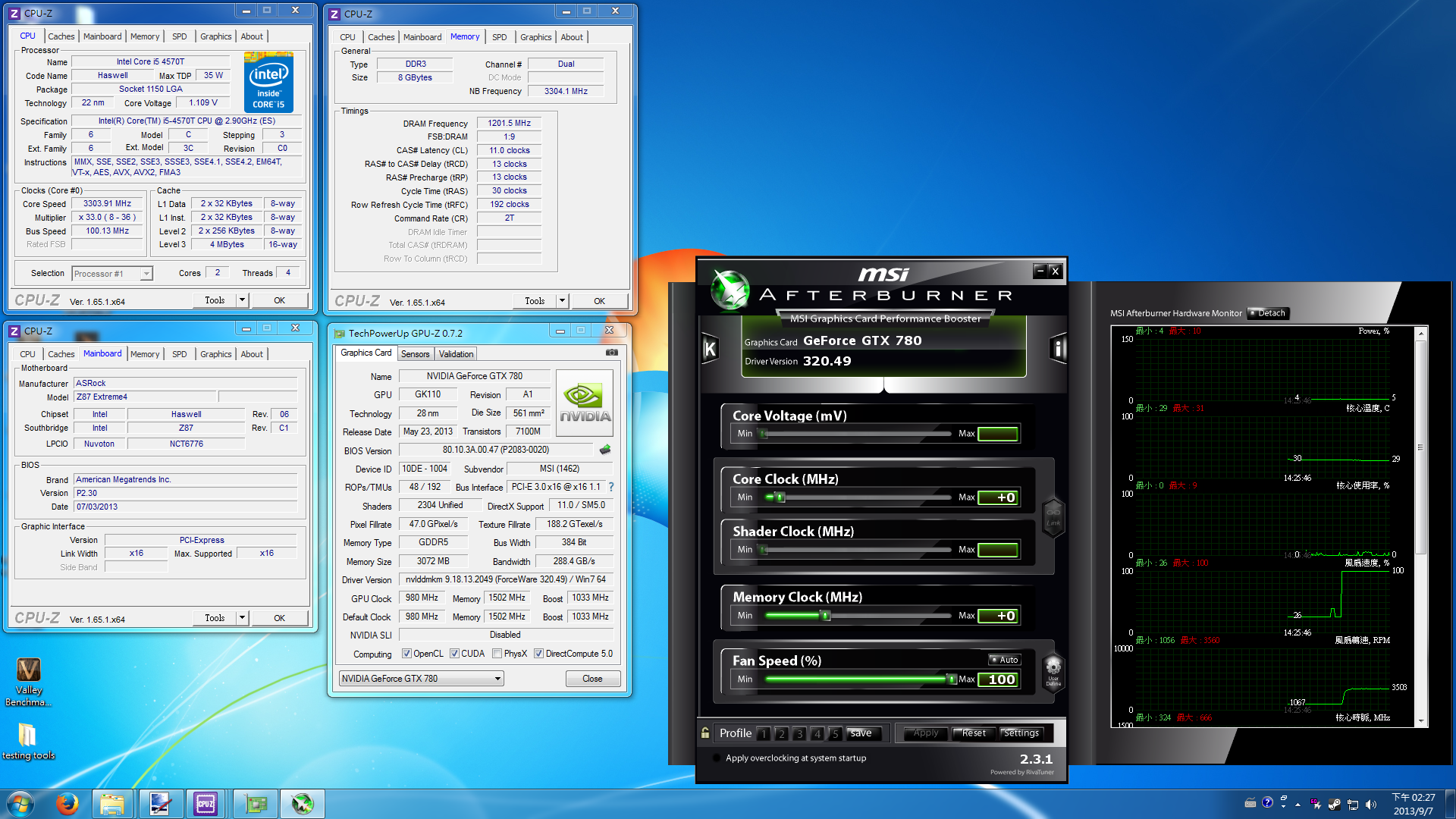Click the Core Voltage slider handle
Screen dimensions: 1456x819
coord(764,434)
